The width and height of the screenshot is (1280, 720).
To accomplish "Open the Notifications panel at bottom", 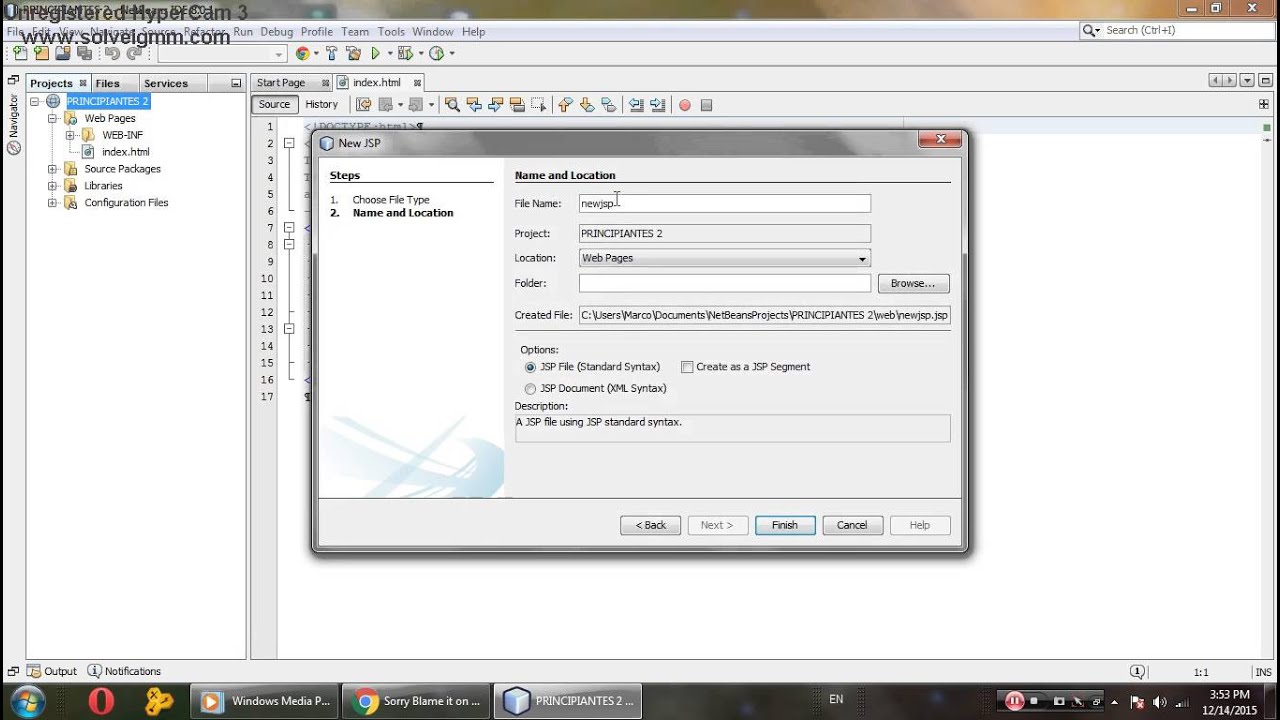I will [x=124, y=671].
